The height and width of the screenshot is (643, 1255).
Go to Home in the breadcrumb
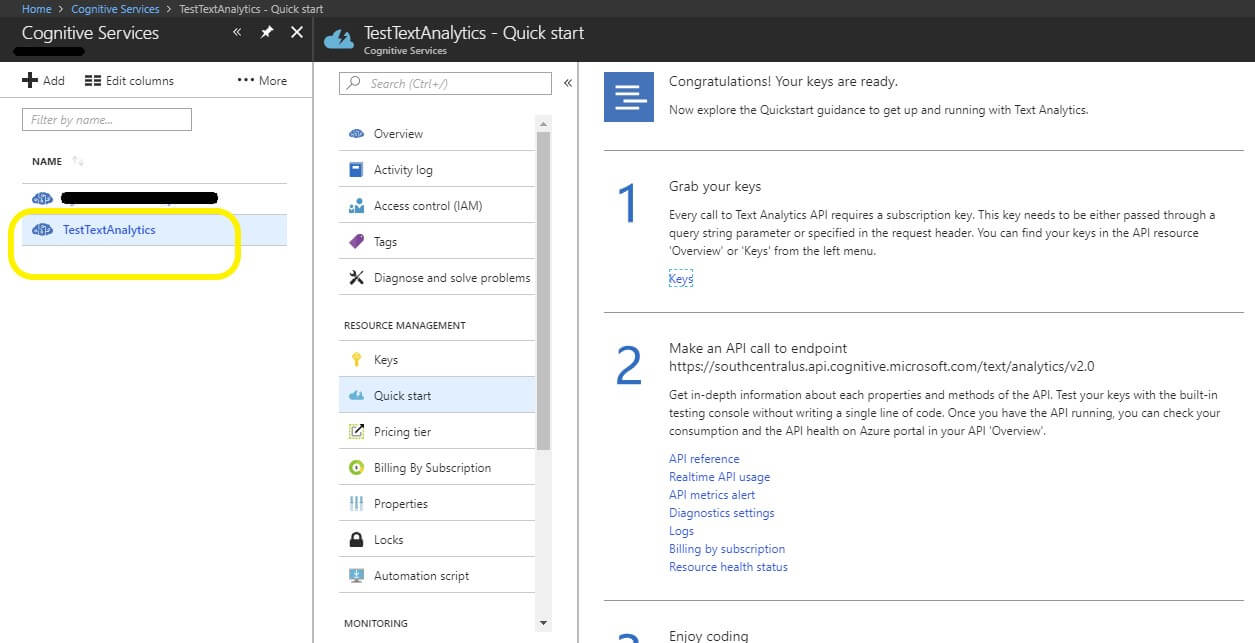point(37,9)
